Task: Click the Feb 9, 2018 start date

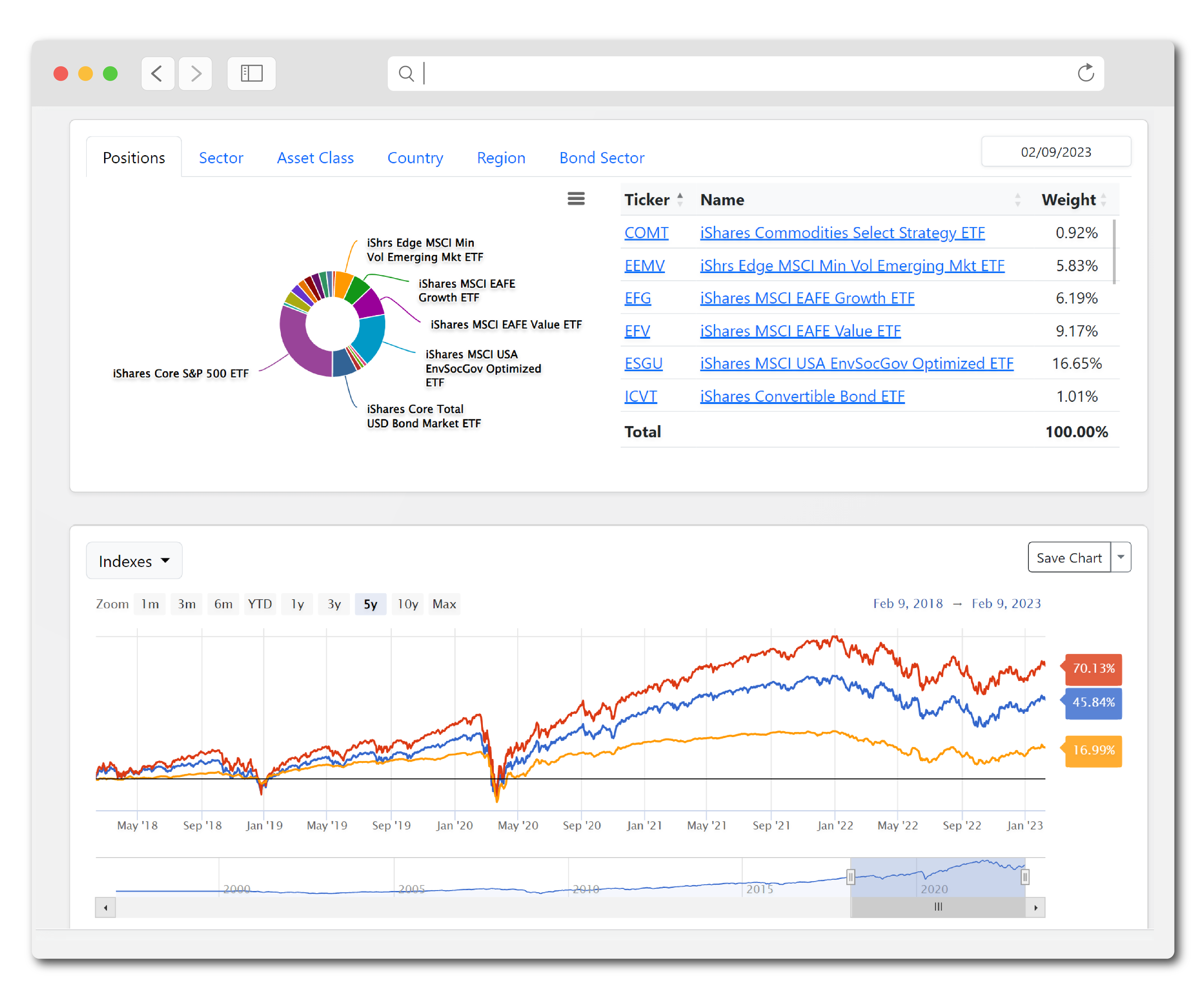Action: point(908,603)
